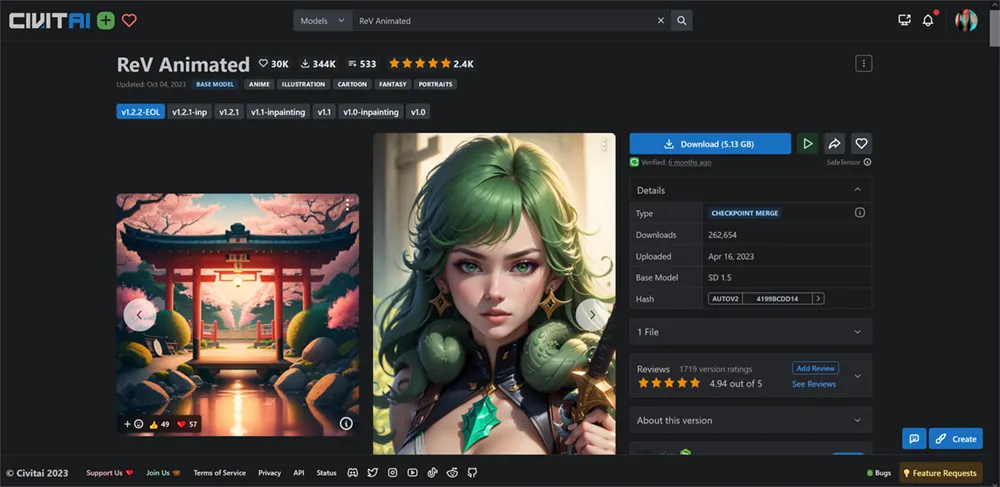Open shrine image info icon
Viewport: 1000px width, 487px height.
(346, 423)
